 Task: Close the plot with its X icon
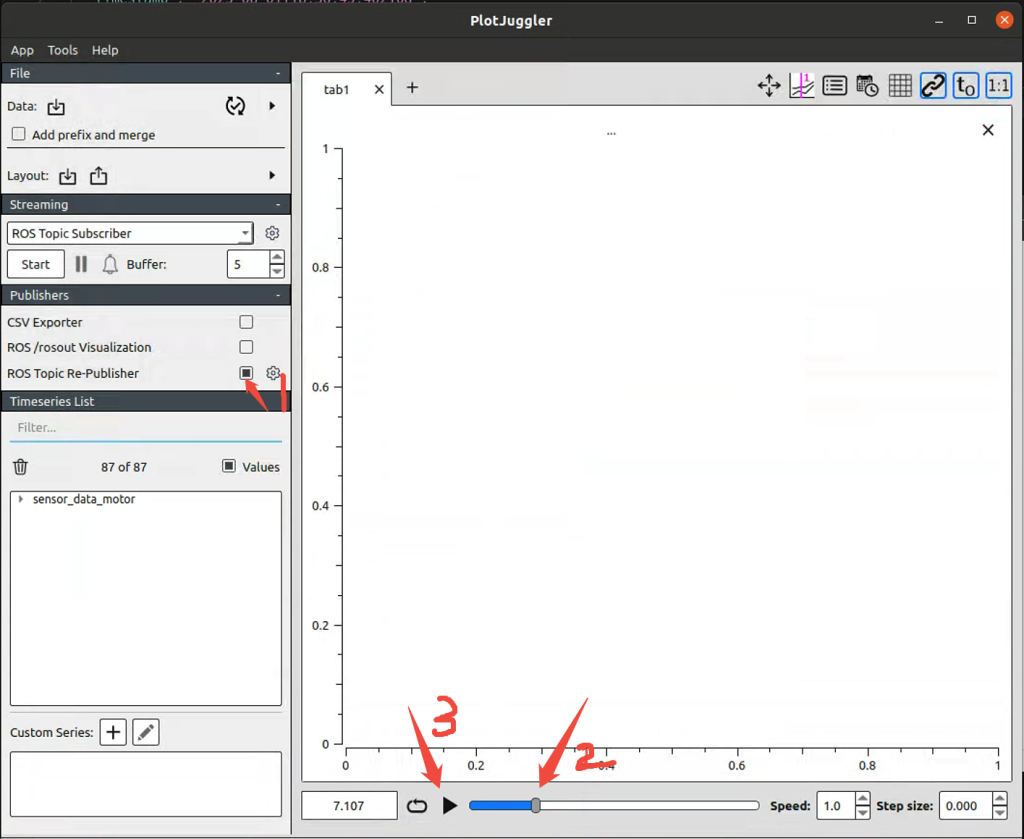coord(988,130)
